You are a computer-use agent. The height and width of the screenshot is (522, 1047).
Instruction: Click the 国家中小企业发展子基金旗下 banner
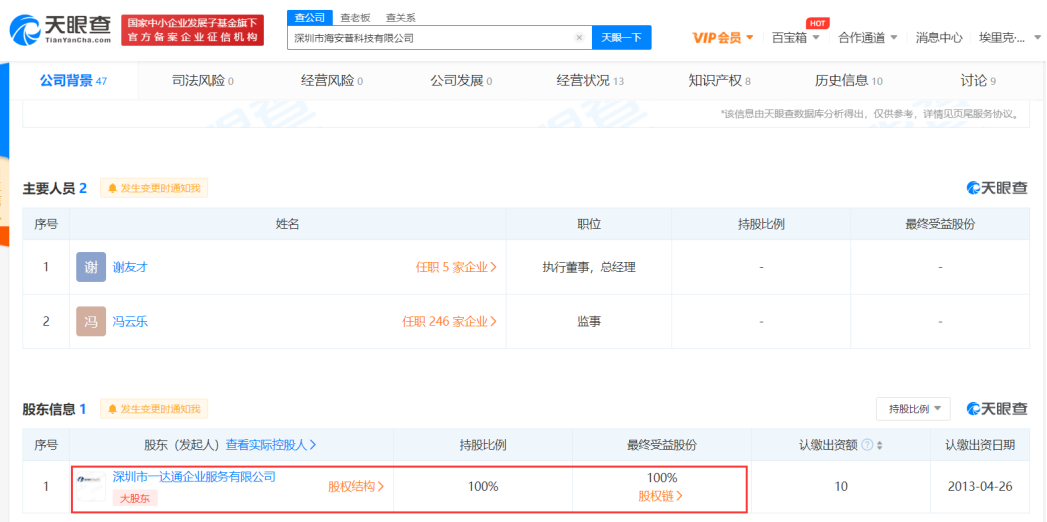[x=192, y=30]
